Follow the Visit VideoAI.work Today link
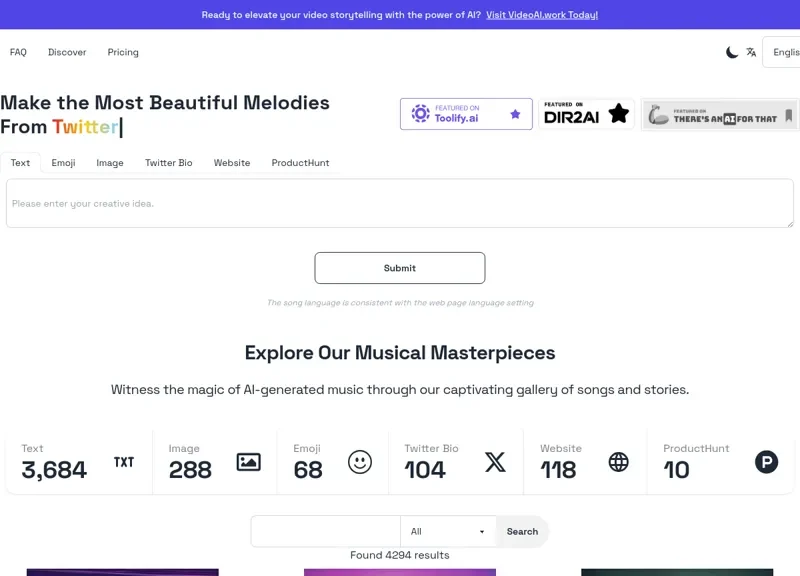 pos(542,15)
